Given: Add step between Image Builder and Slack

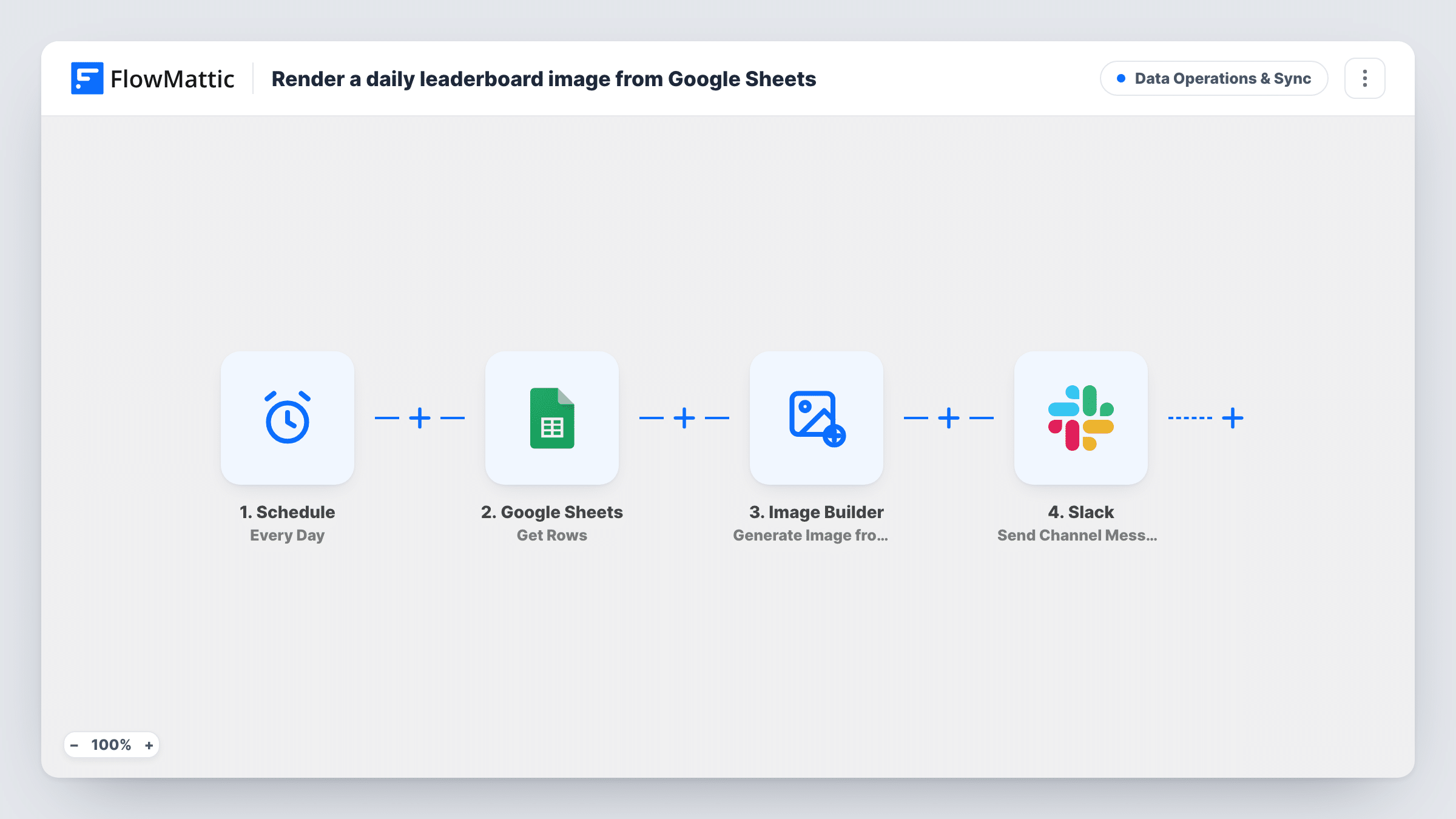Looking at the screenshot, I should [x=949, y=418].
